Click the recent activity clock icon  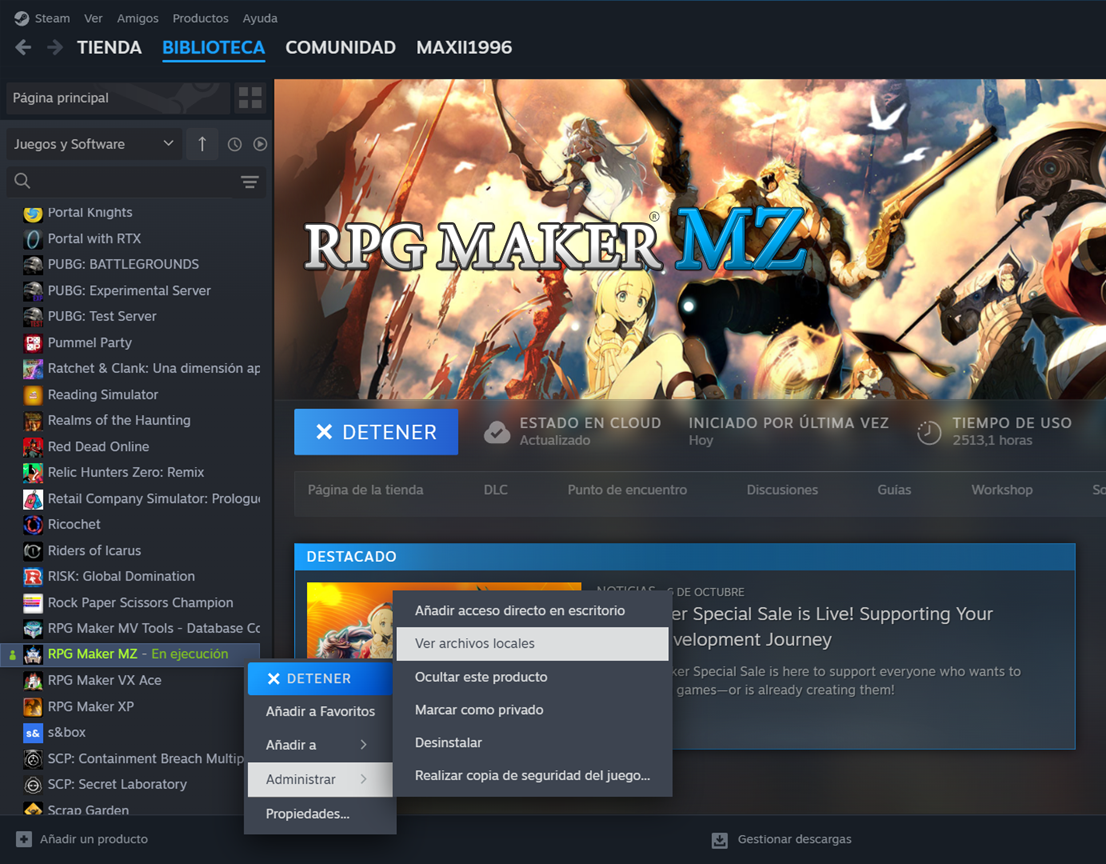point(235,144)
